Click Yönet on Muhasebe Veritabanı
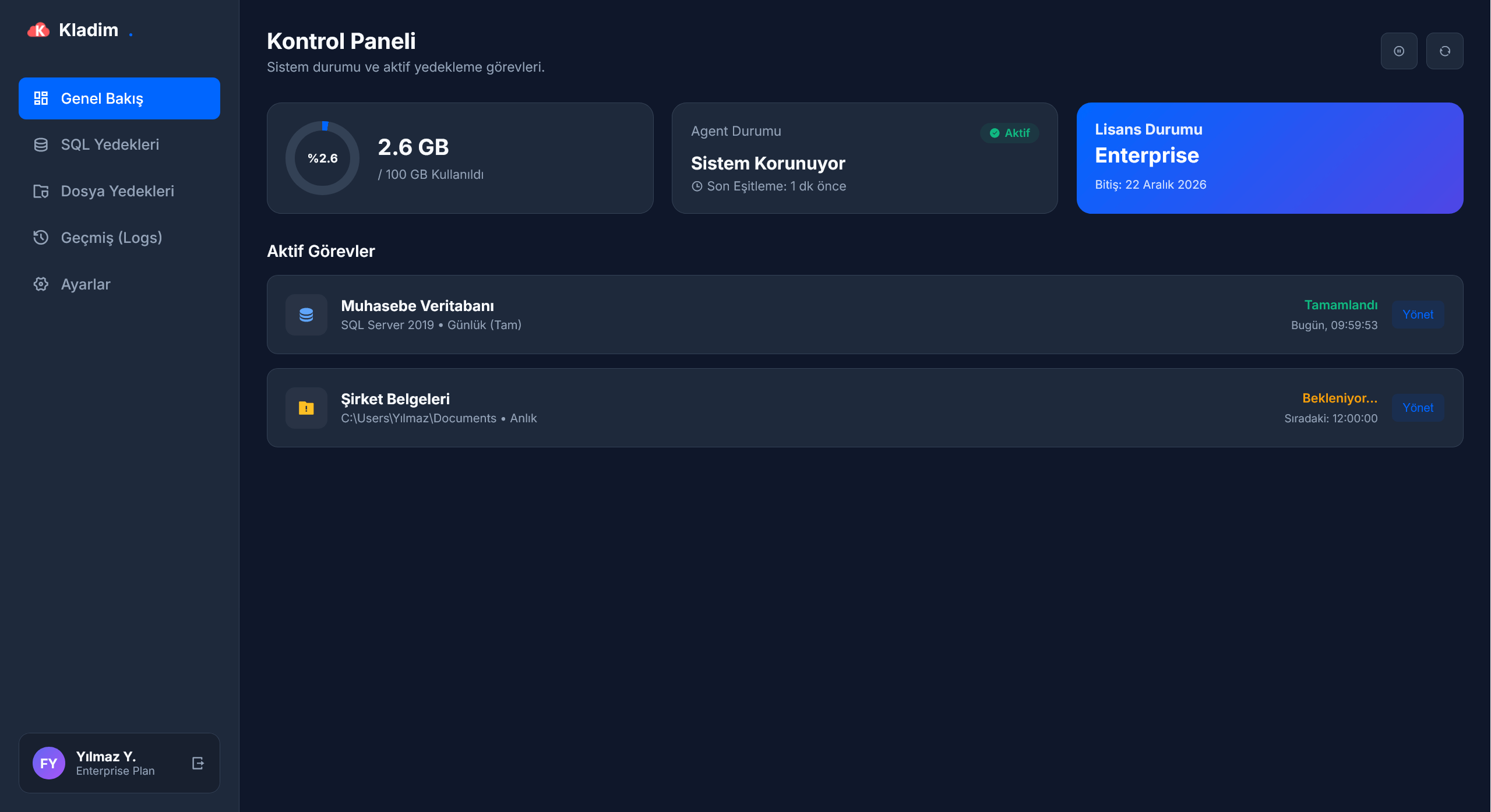1491x812 pixels. (x=1419, y=315)
